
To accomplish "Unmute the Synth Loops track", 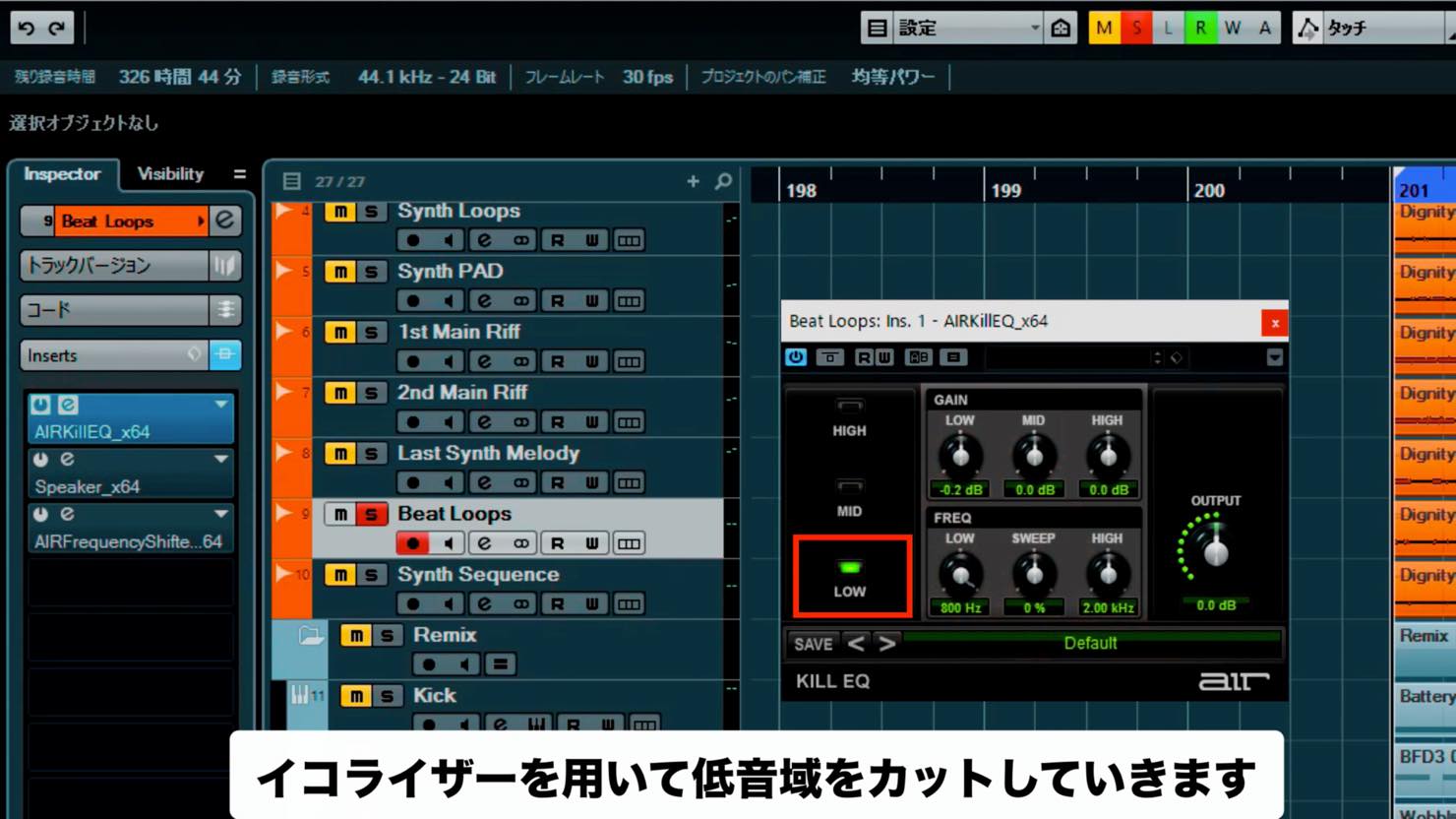I will pos(339,211).
